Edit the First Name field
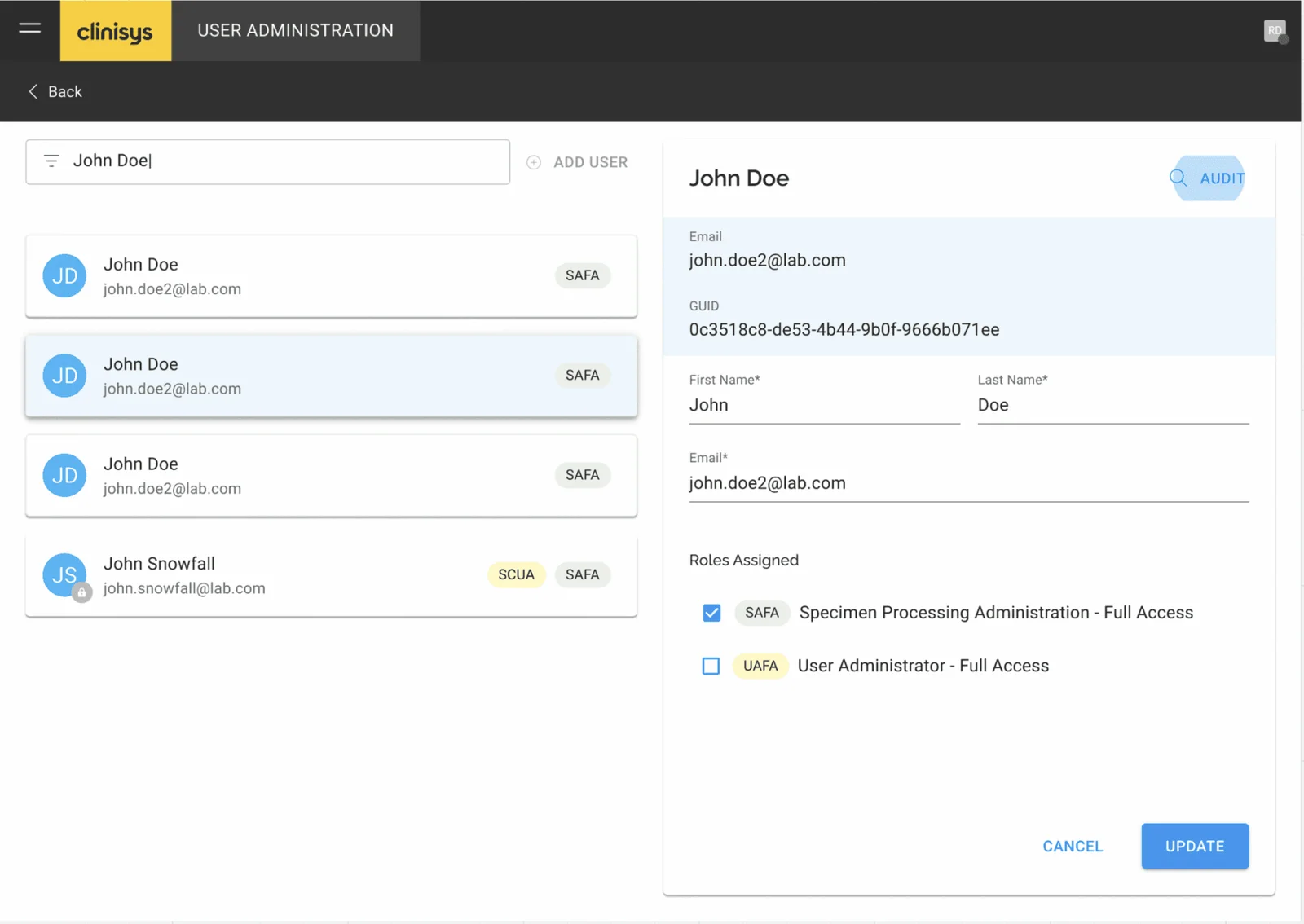This screenshot has height=924, width=1304. point(824,405)
